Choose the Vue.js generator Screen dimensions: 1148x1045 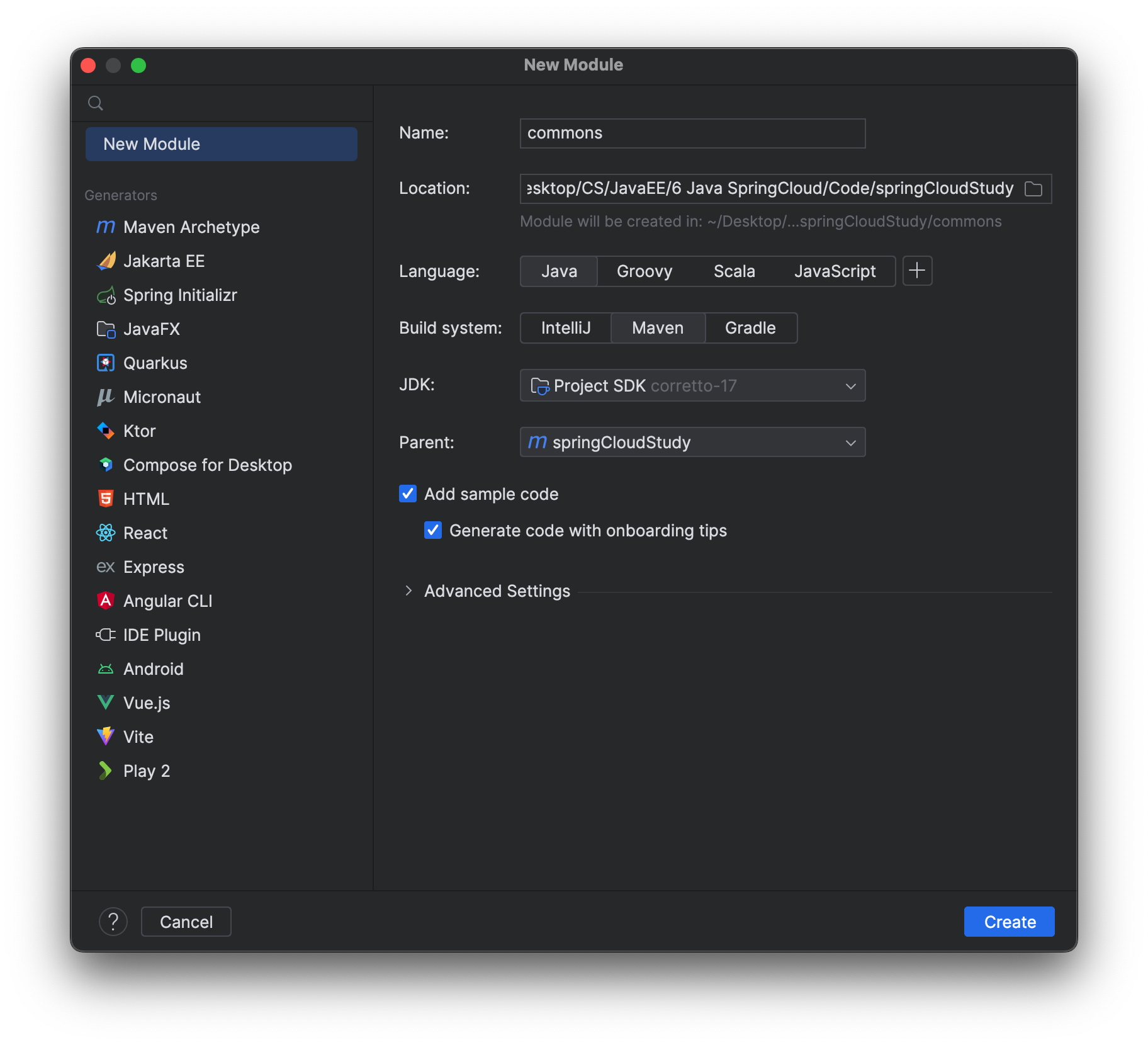146,703
